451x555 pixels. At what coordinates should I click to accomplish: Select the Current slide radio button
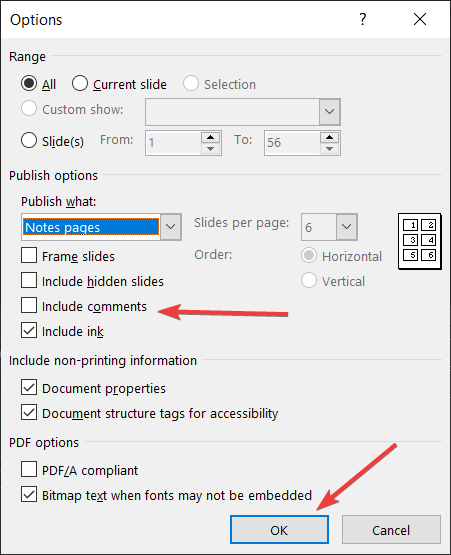[x=80, y=84]
